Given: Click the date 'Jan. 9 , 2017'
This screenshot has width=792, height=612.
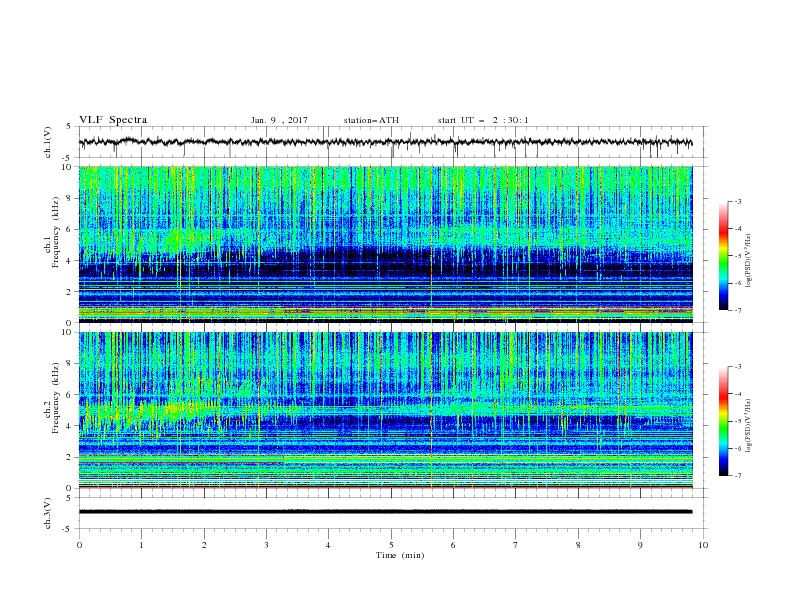Looking at the screenshot, I should (279, 120).
